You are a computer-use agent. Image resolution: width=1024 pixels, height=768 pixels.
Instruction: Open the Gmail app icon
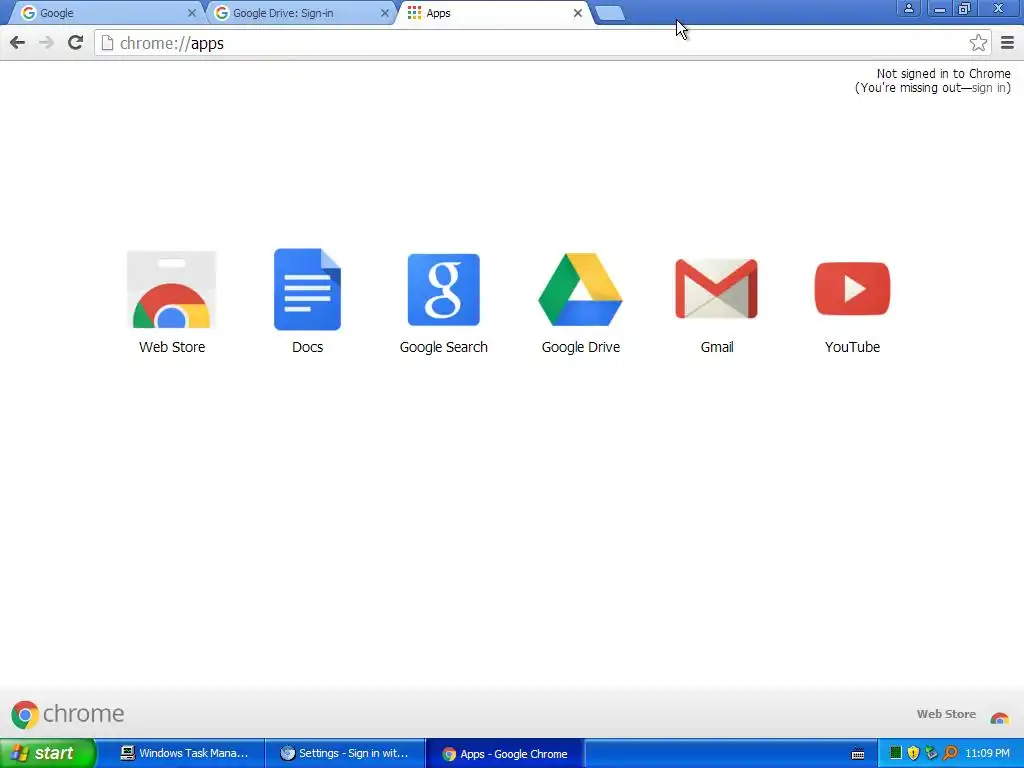click(716, 289)
